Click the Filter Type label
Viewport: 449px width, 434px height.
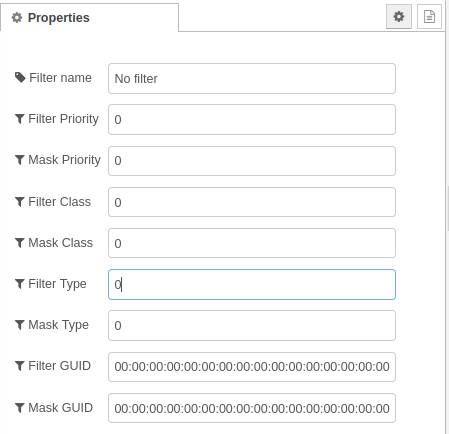pyautogui.click(x=57, y=284)
